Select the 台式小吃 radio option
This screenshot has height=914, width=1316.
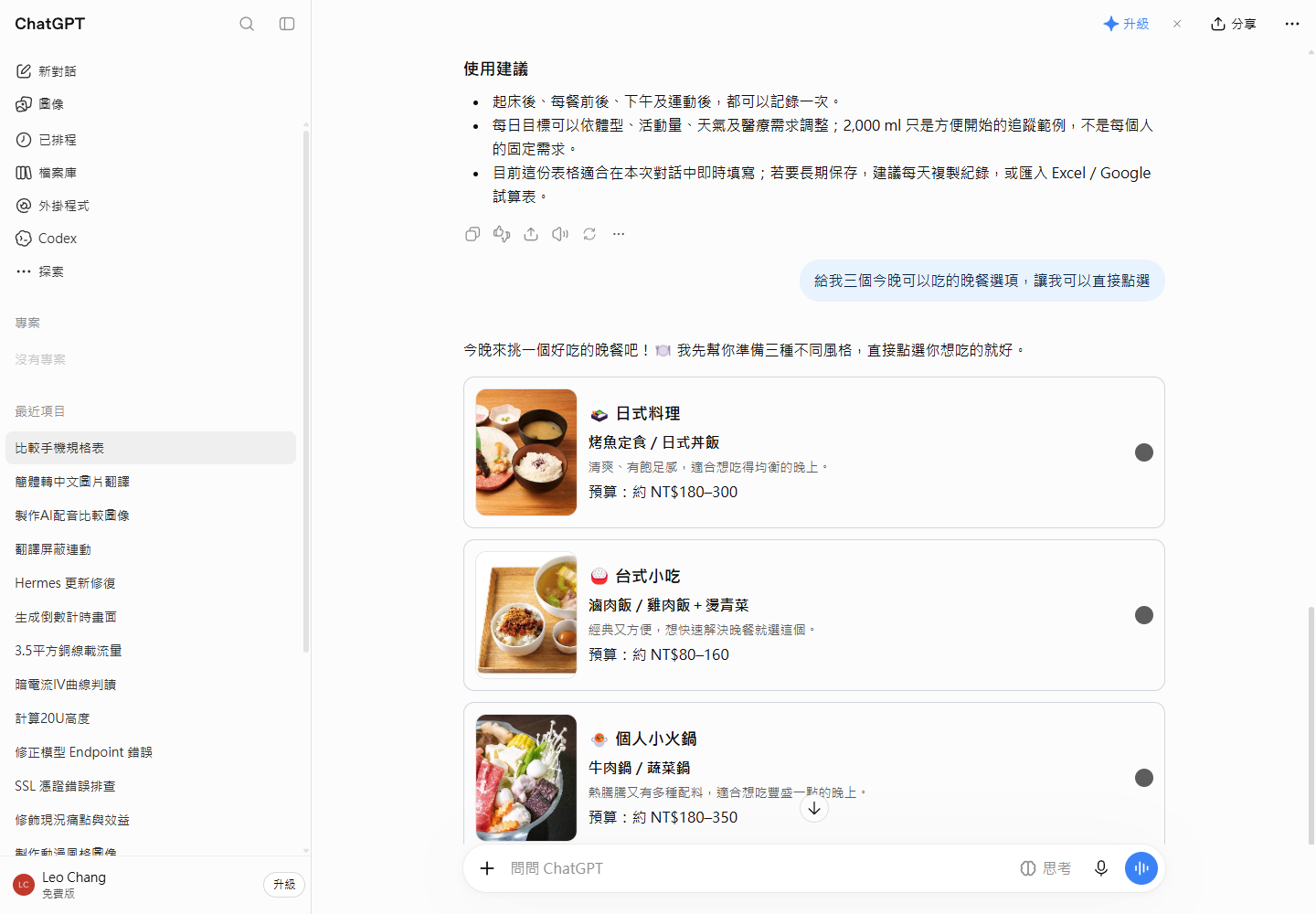[1144, 615]
